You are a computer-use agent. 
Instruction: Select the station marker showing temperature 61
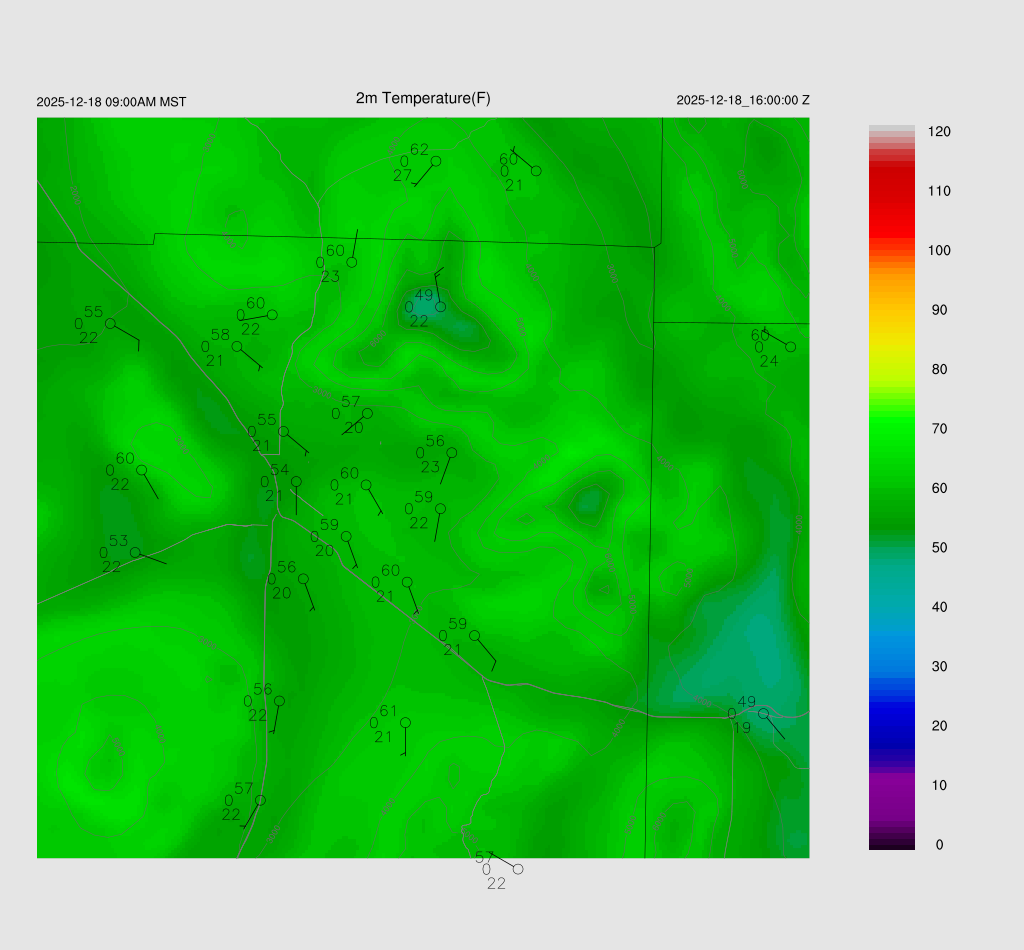[x=405, y=722]
